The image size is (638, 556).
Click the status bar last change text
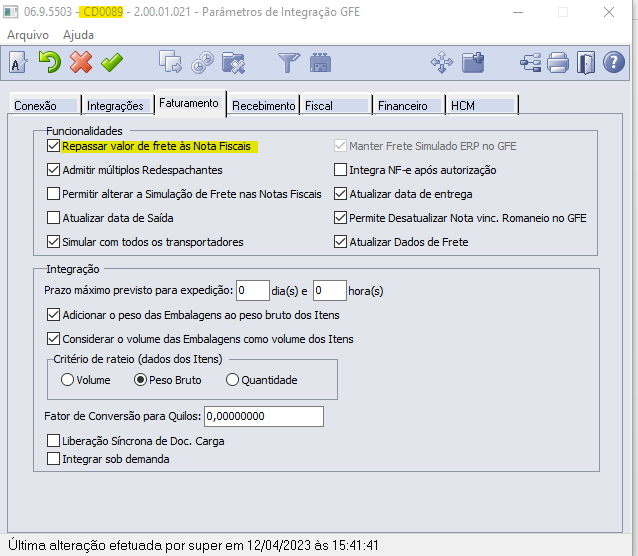[193, 545]
